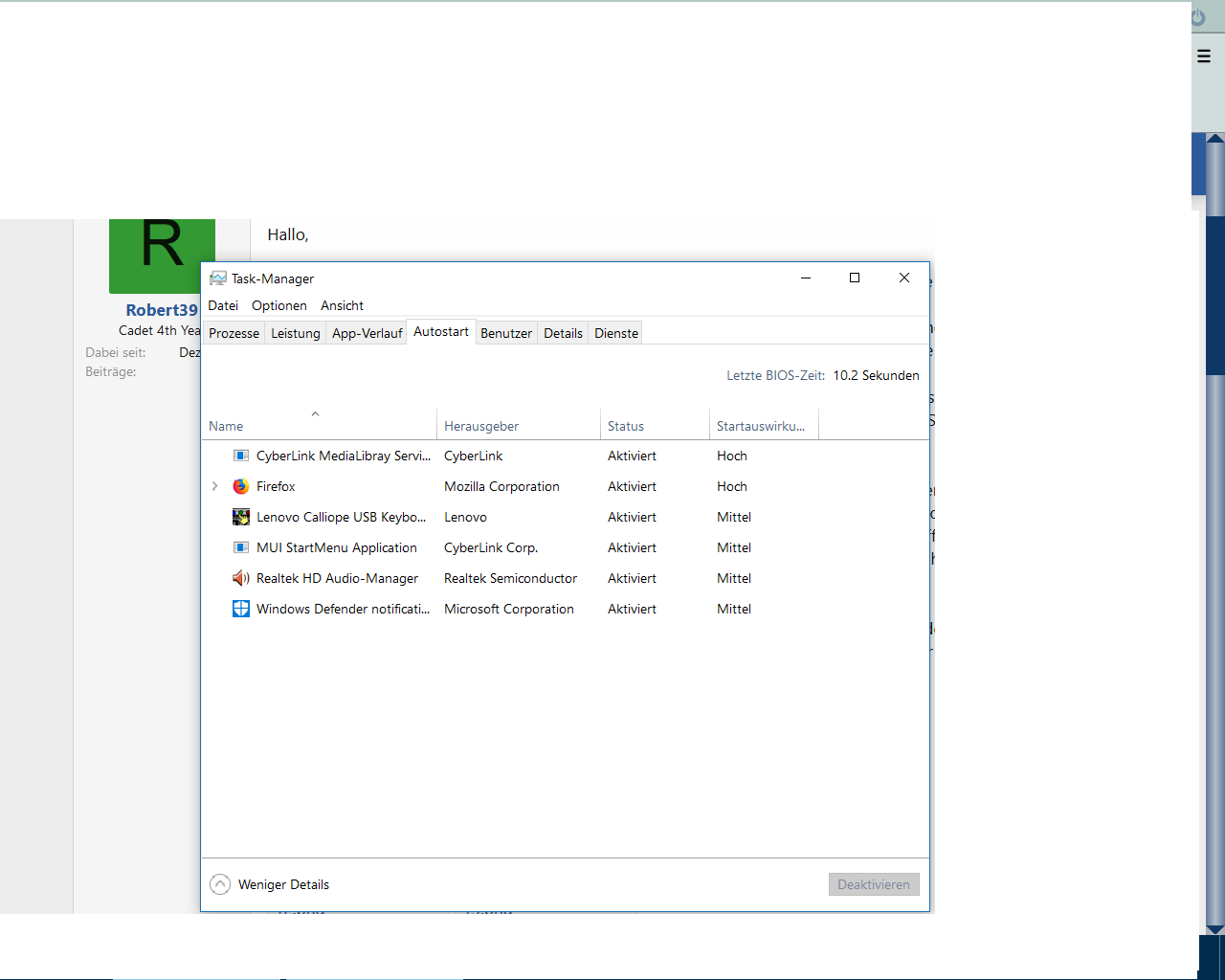The image size is (1225, 980).
Task: Click Hoch impact value in Firefox row
Action: [x=732, y=486]
